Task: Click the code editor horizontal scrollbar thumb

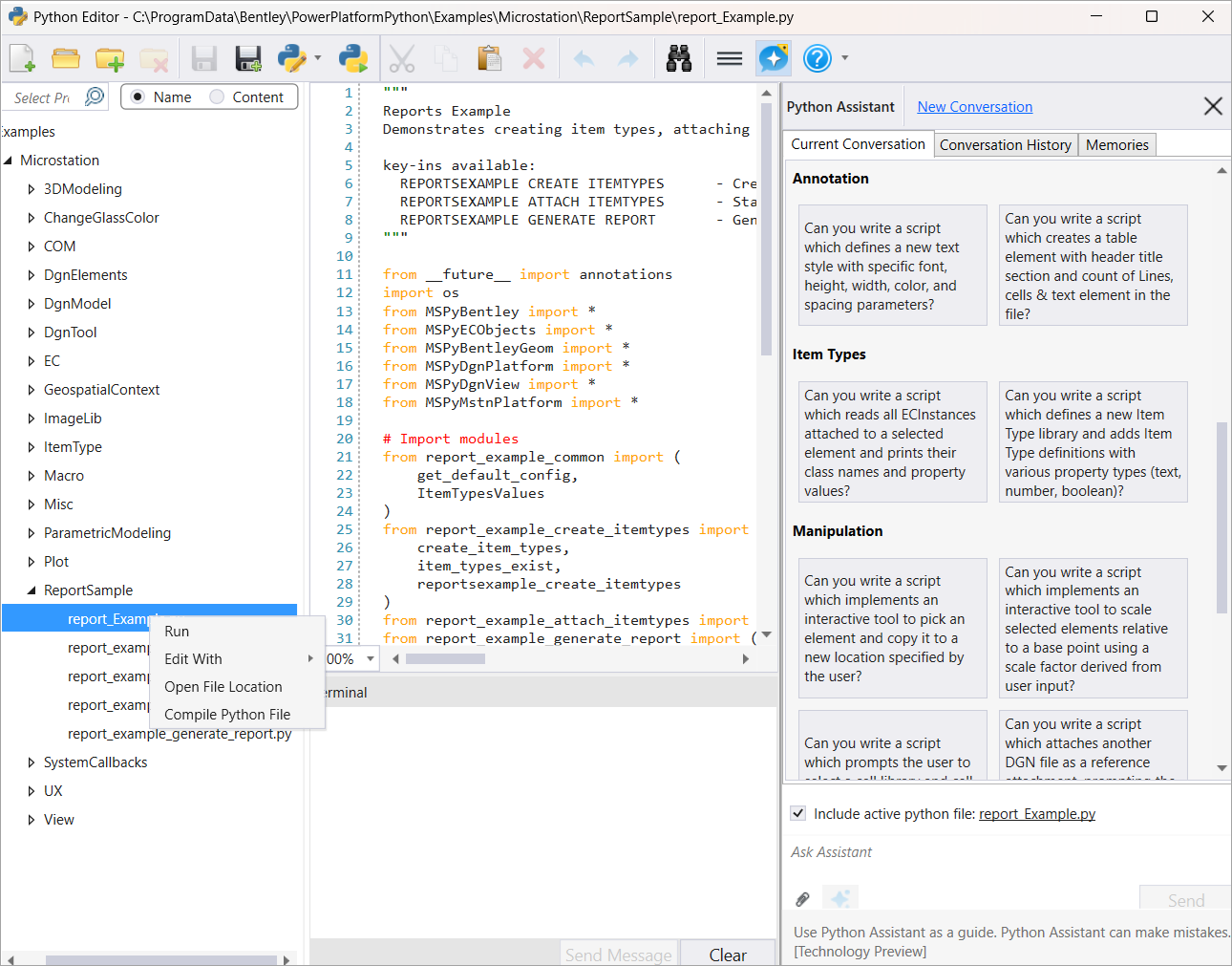Action: [445, 658]
